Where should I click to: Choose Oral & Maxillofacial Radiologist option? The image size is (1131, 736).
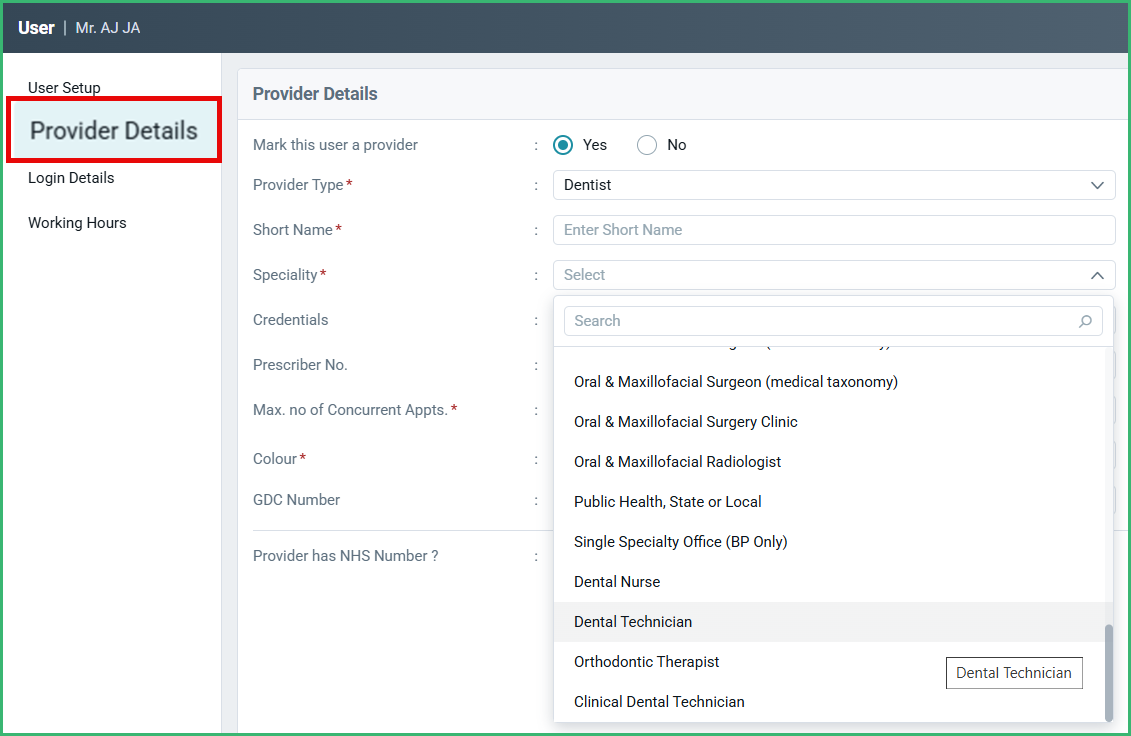tap(829, 462)
